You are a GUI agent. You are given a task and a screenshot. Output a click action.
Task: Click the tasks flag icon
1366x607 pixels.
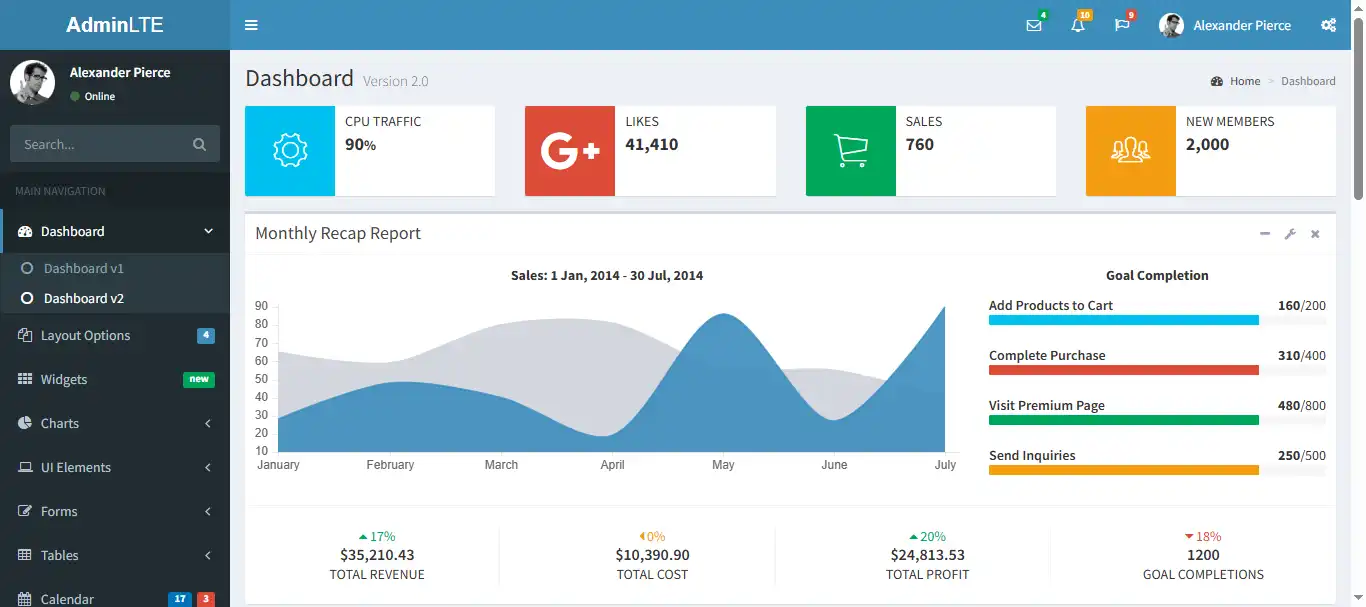[1122, 25]
